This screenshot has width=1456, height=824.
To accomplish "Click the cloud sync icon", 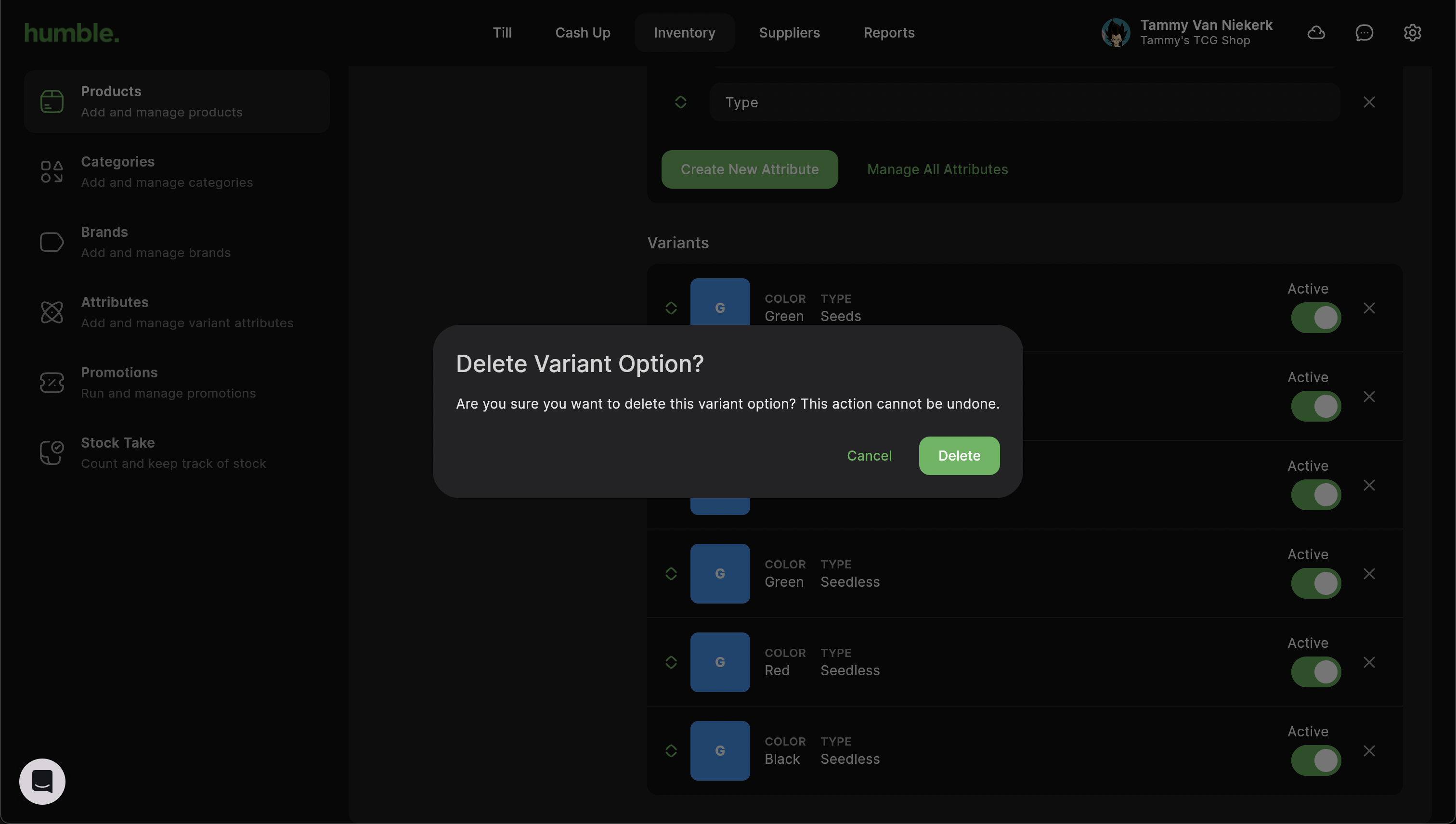I will coord(1316,33).
